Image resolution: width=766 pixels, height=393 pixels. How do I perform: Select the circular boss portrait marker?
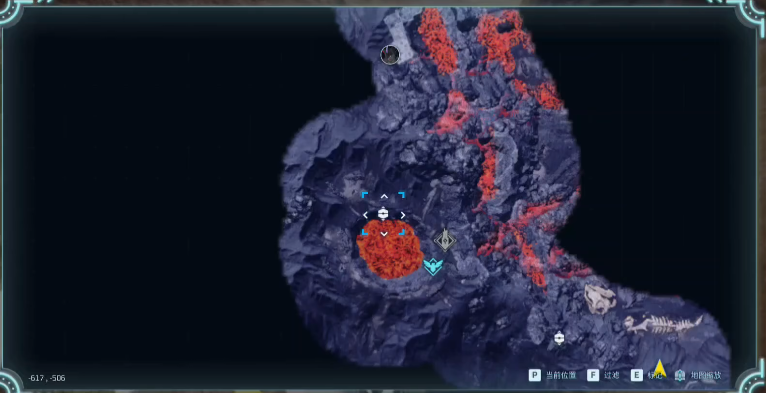click(390, 55)
